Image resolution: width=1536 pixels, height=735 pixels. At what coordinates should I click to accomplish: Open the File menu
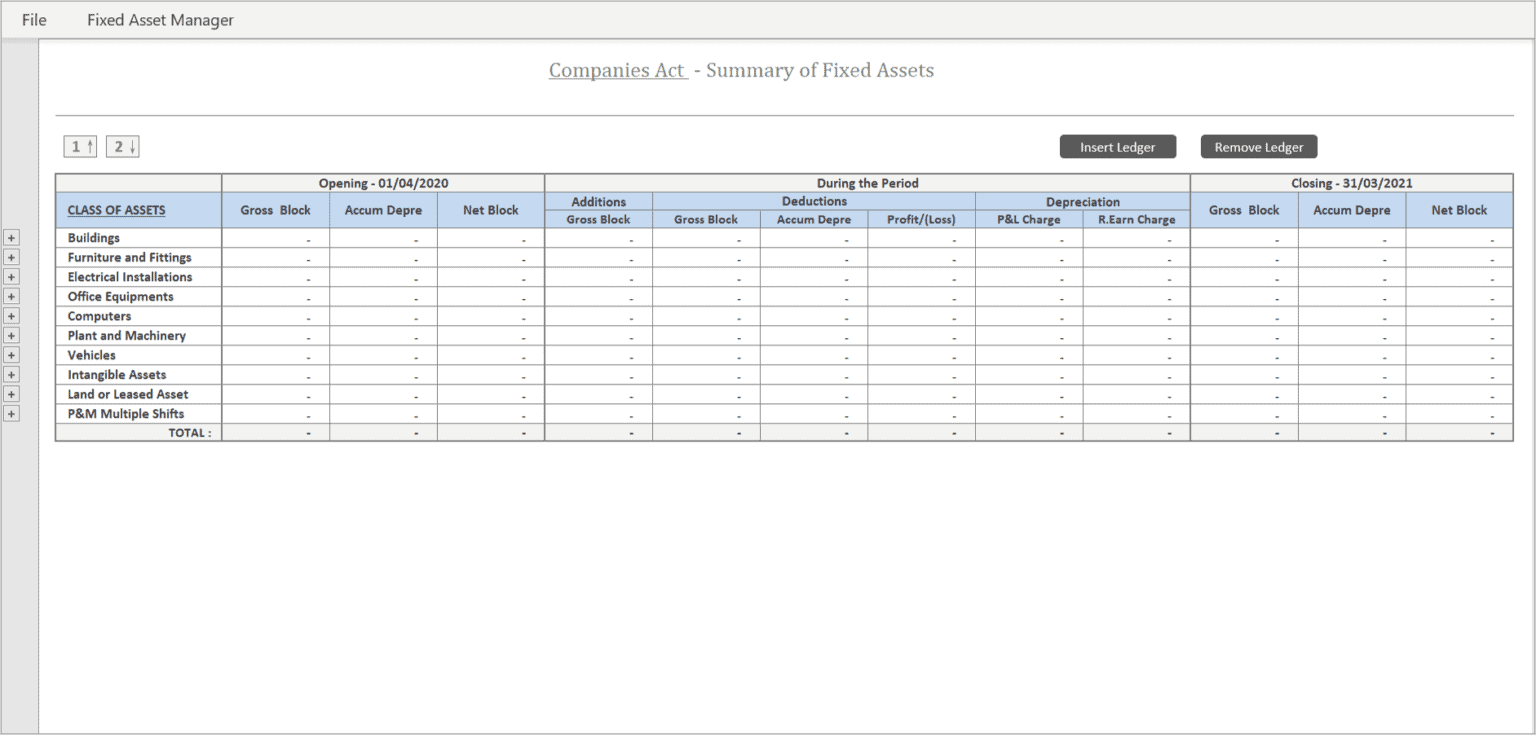click(x=33, y=19)
